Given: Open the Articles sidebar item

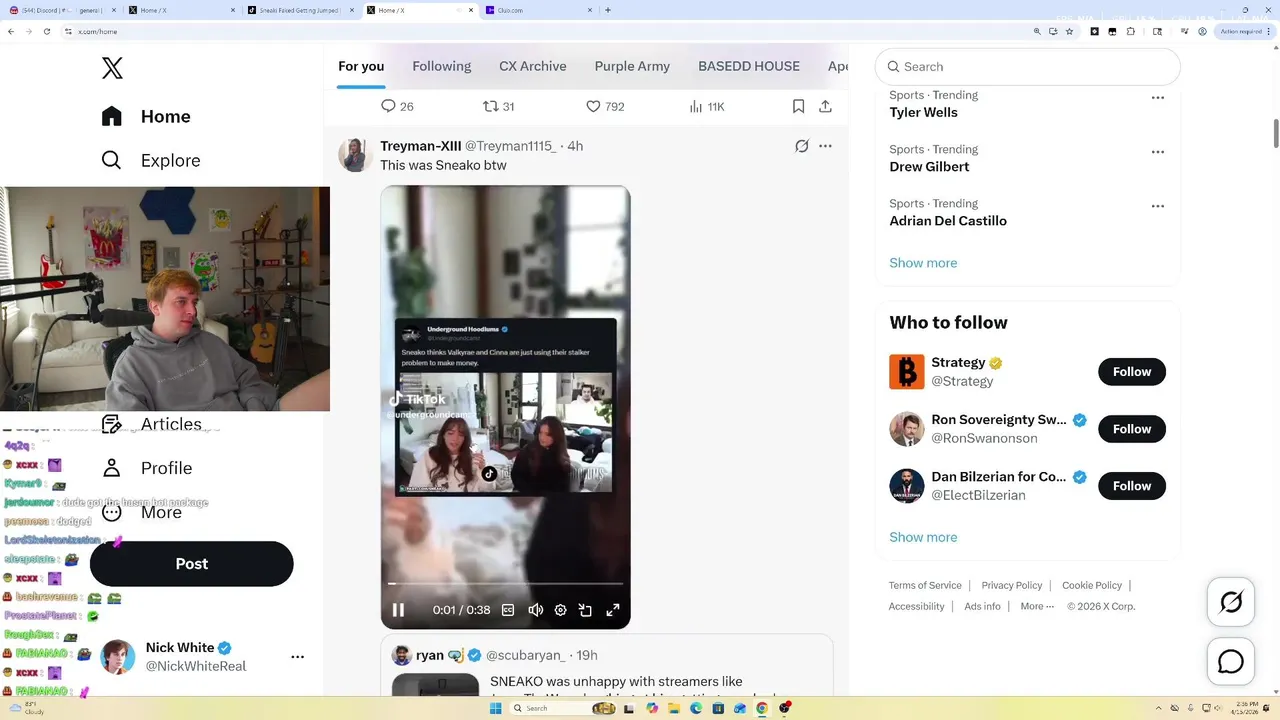Looking at the screenshot, I should (x=151, y=424).
